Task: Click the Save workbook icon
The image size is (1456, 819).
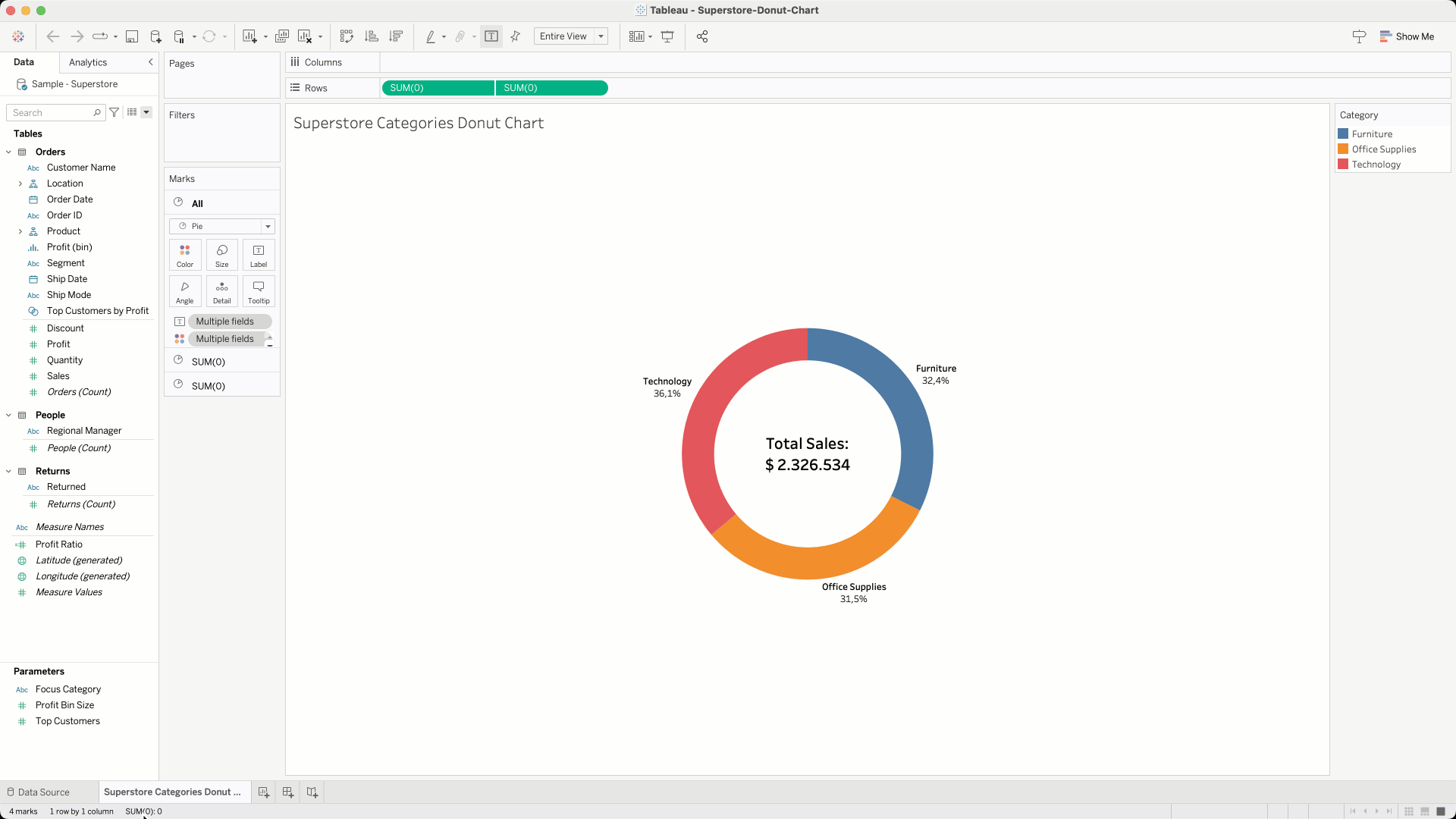Action: [x=132, y=36]
